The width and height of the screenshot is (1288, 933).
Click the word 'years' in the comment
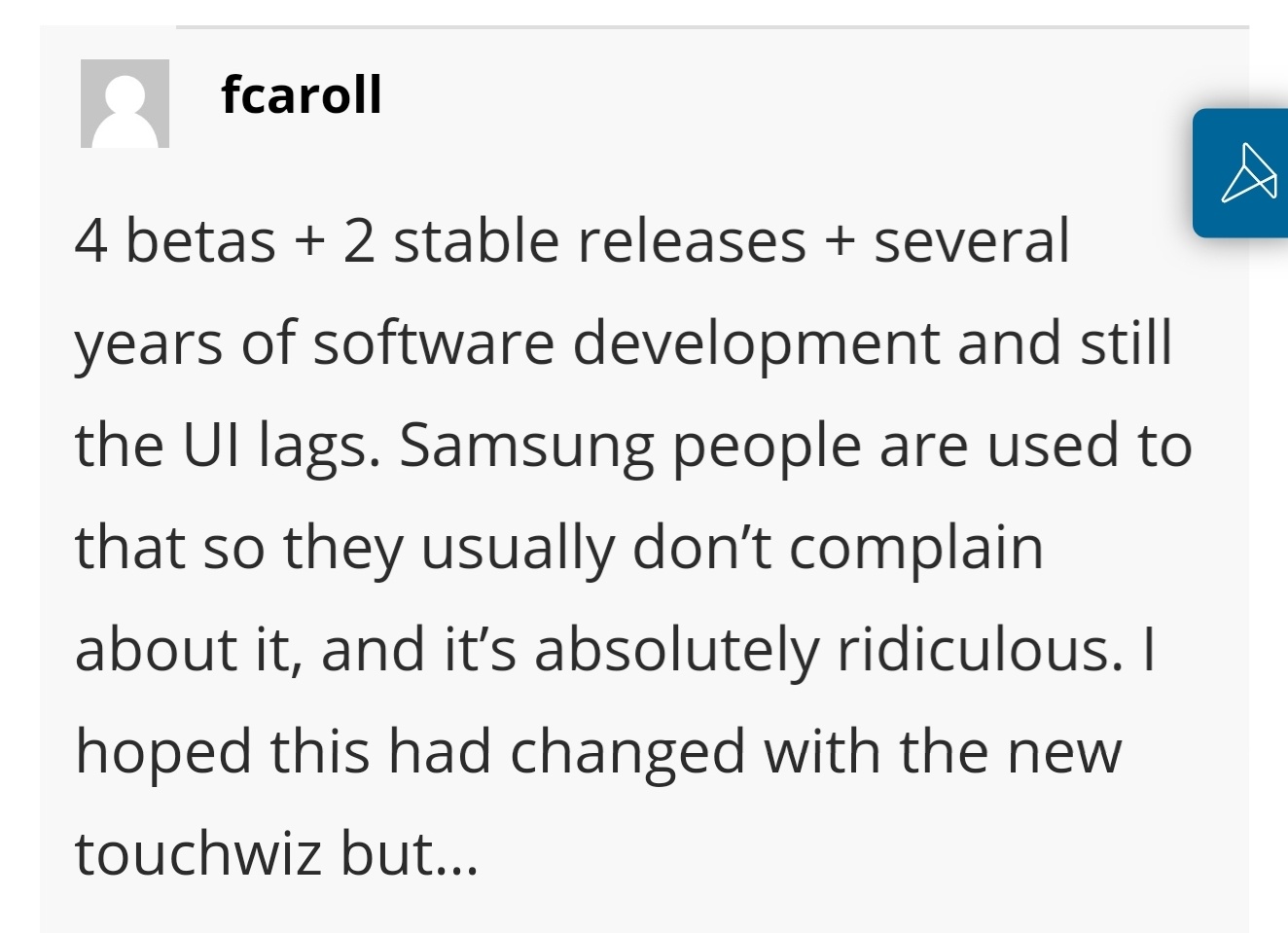[x=149, y=343]
